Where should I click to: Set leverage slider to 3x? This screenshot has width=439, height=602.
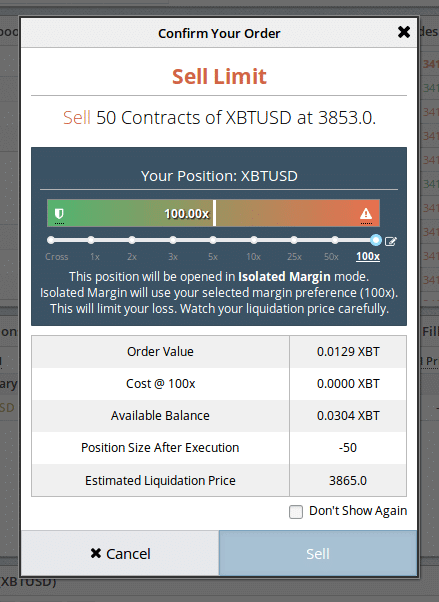pyautogui.click(x=173, y=240)
